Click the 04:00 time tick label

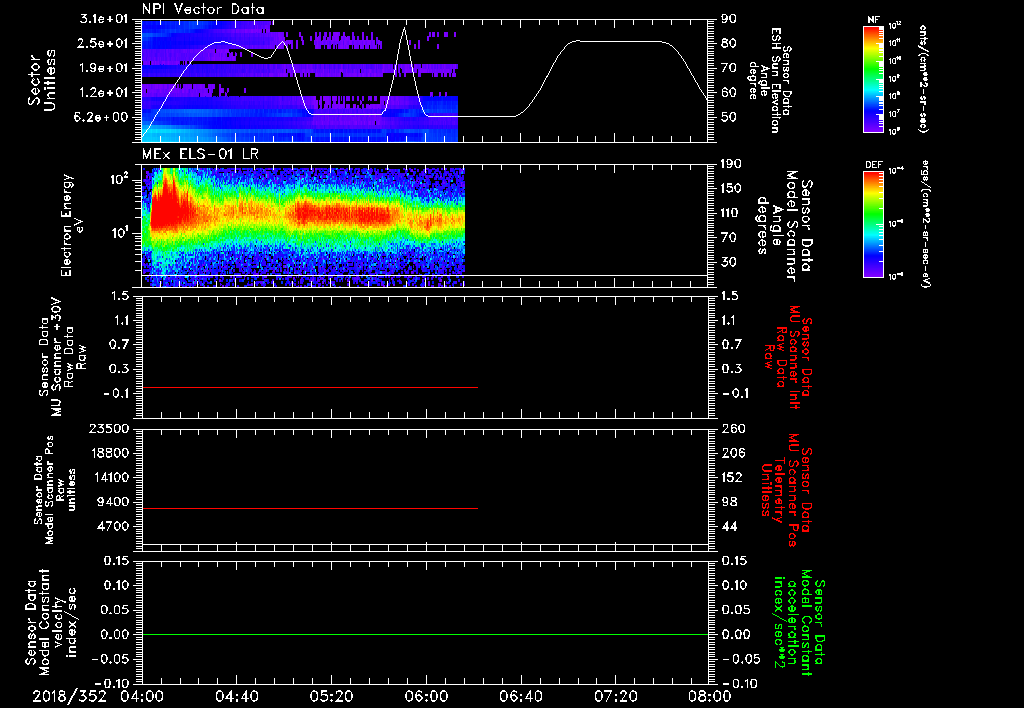(x=142, y=696)
